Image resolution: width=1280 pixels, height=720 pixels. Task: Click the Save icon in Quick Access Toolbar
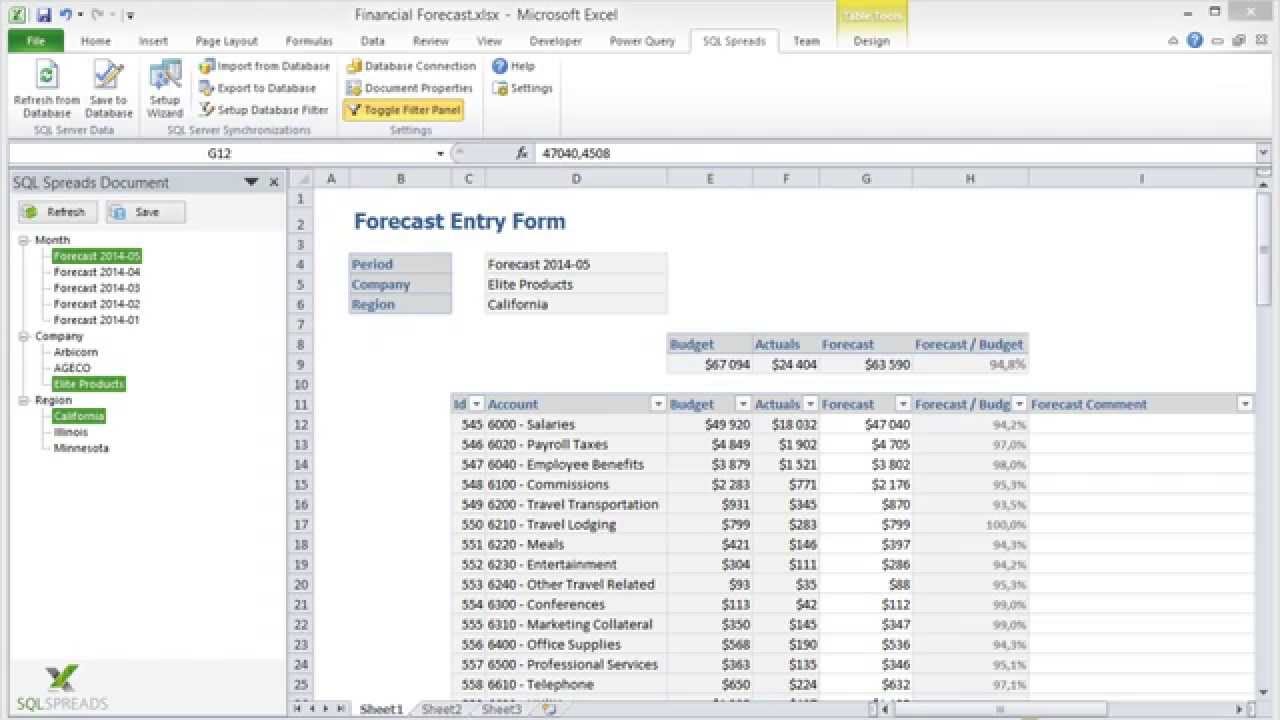[x=43, y=15]
